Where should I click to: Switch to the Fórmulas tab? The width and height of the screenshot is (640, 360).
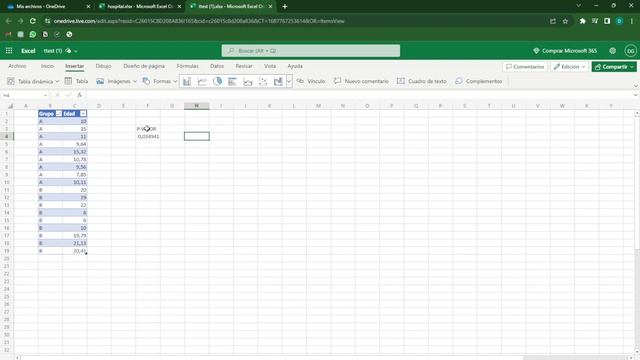187,66
